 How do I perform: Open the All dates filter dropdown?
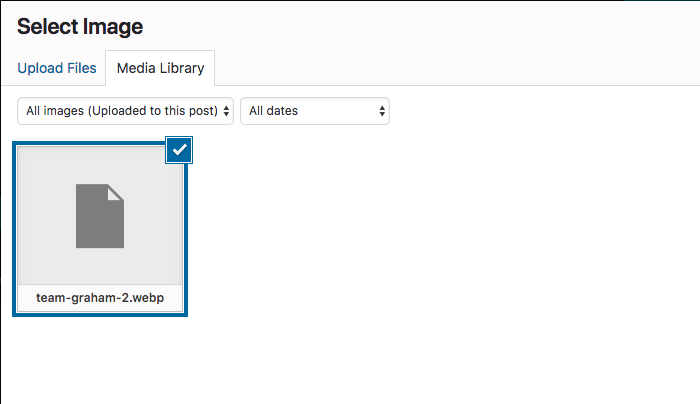tap(315, 111)
